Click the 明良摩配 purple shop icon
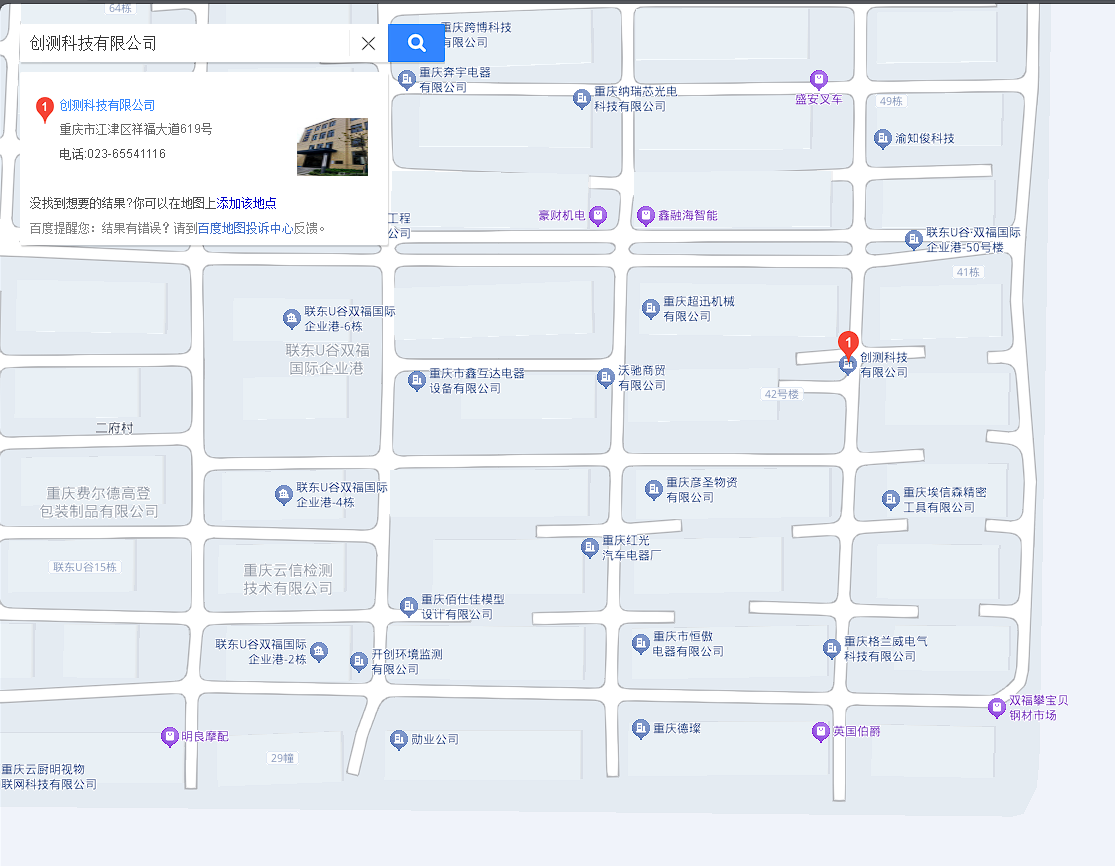 tap(170, 736)
